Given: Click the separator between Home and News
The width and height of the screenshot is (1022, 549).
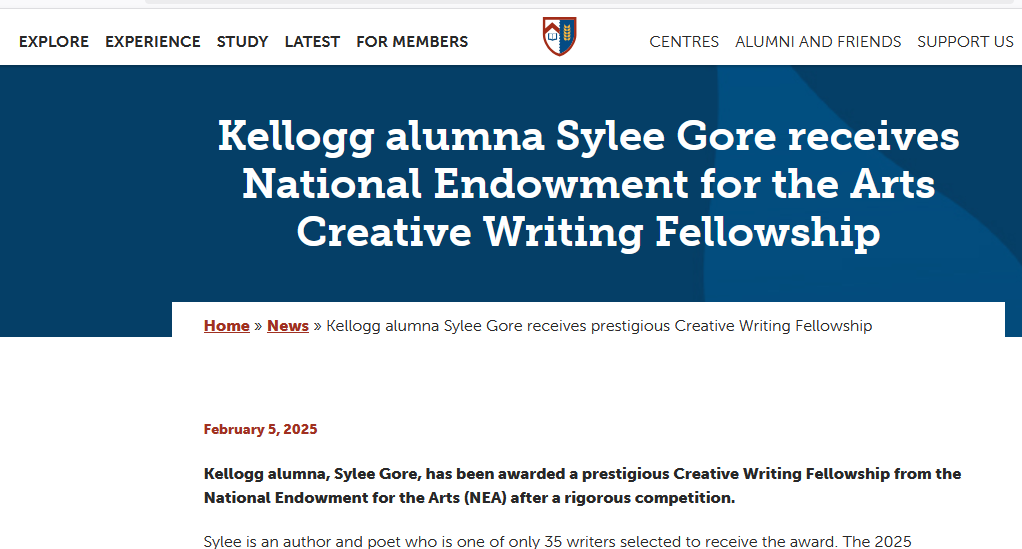Looking at the screenshot, I should pos(258,326).
